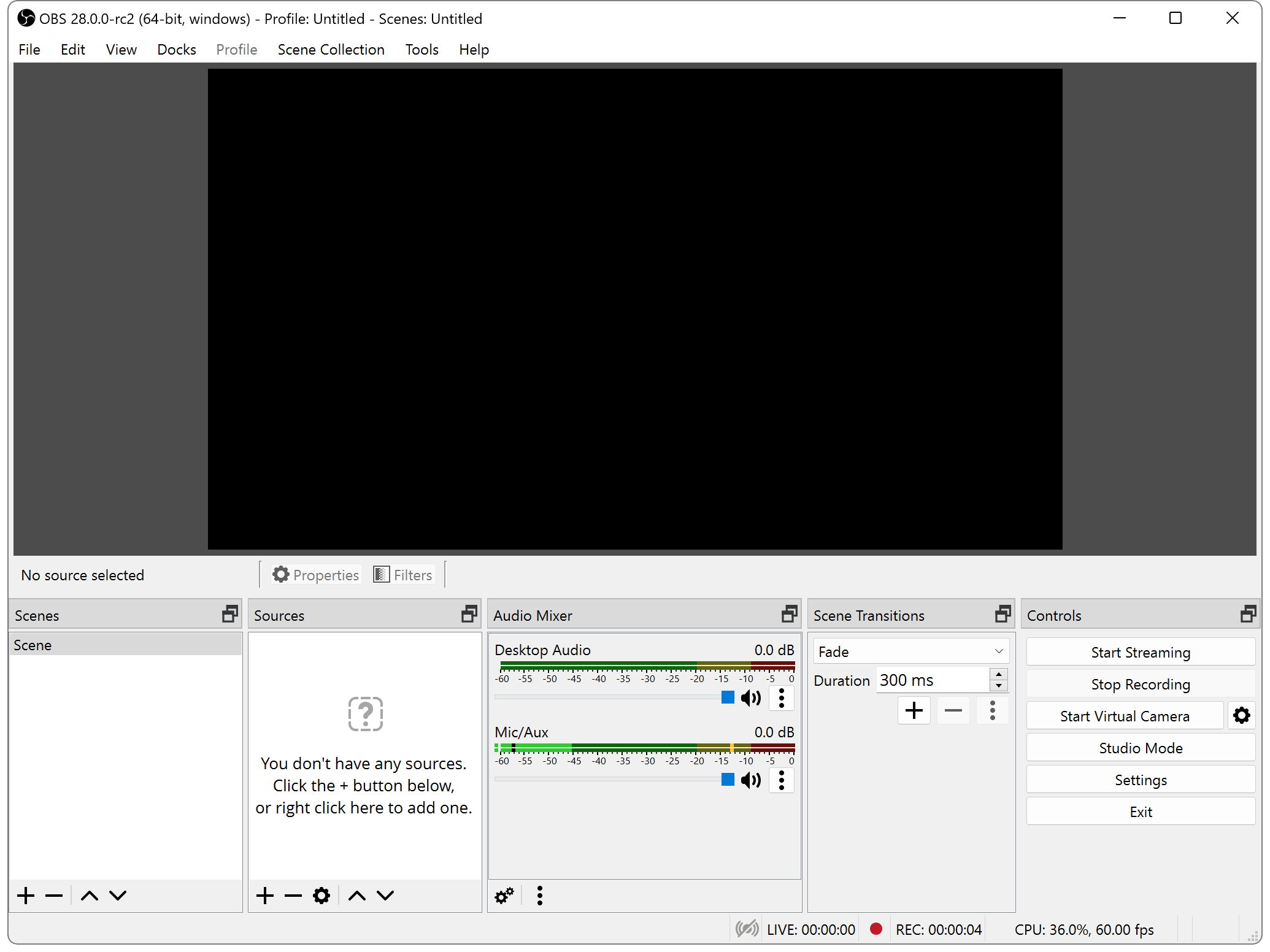Add a new scene with the plus icon

pos(25,895)
